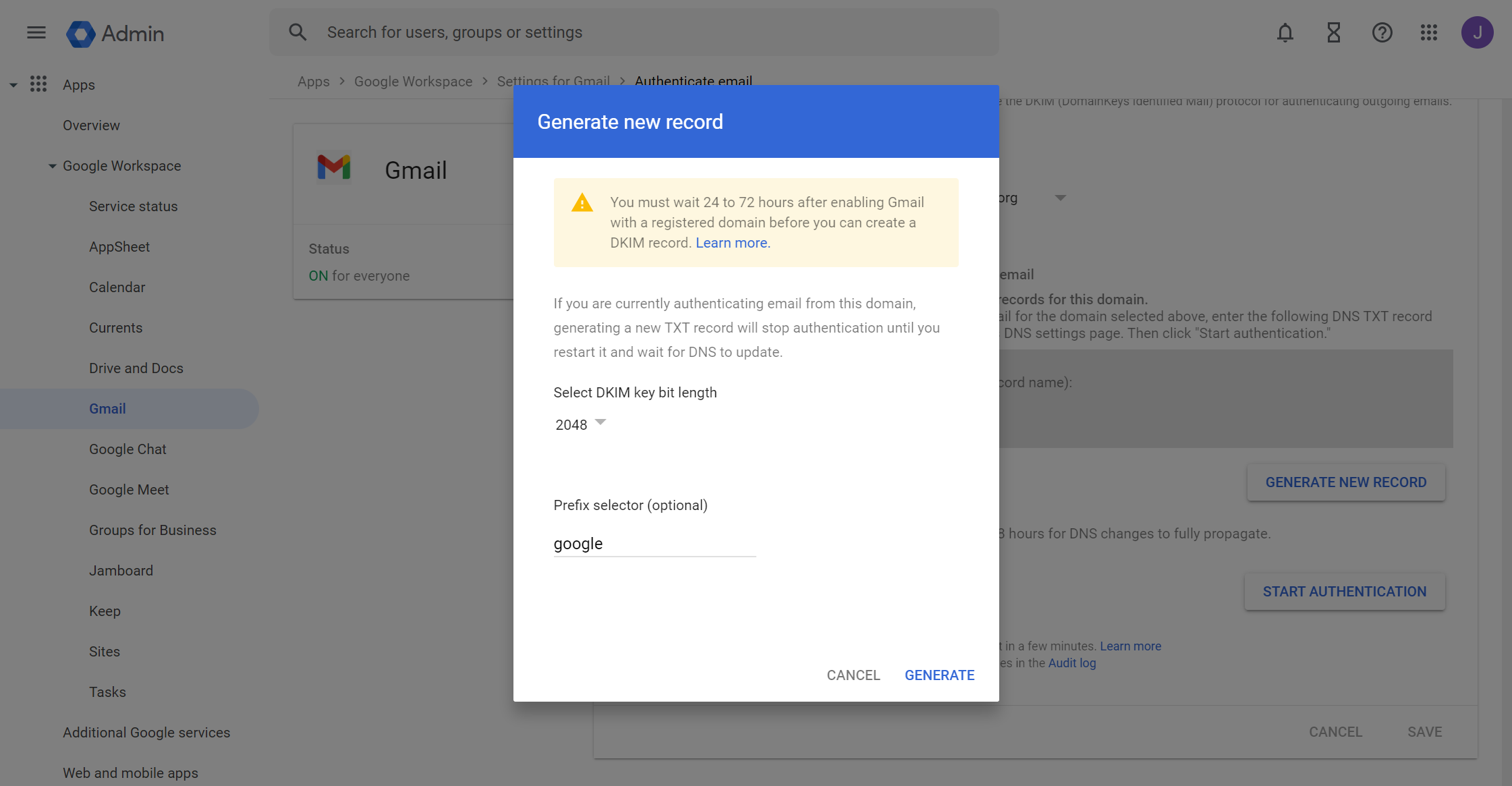Open Additional Google services
The width and height of the screenshot is (1512, 786).
click(146, 733)
